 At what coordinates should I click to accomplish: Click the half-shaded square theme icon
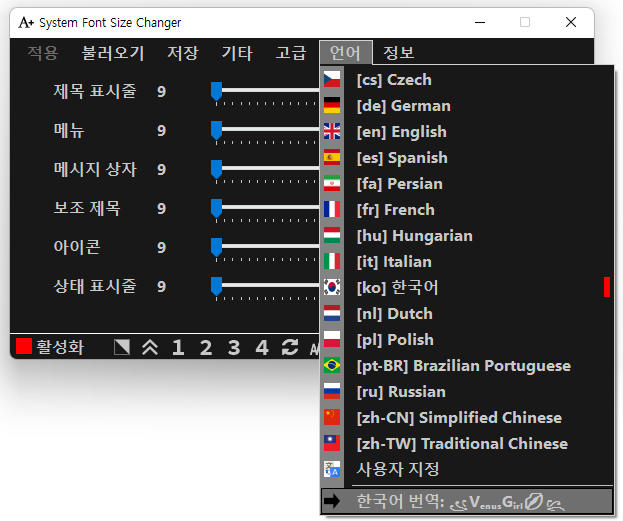pyautogui.click(x=122, y=347)
